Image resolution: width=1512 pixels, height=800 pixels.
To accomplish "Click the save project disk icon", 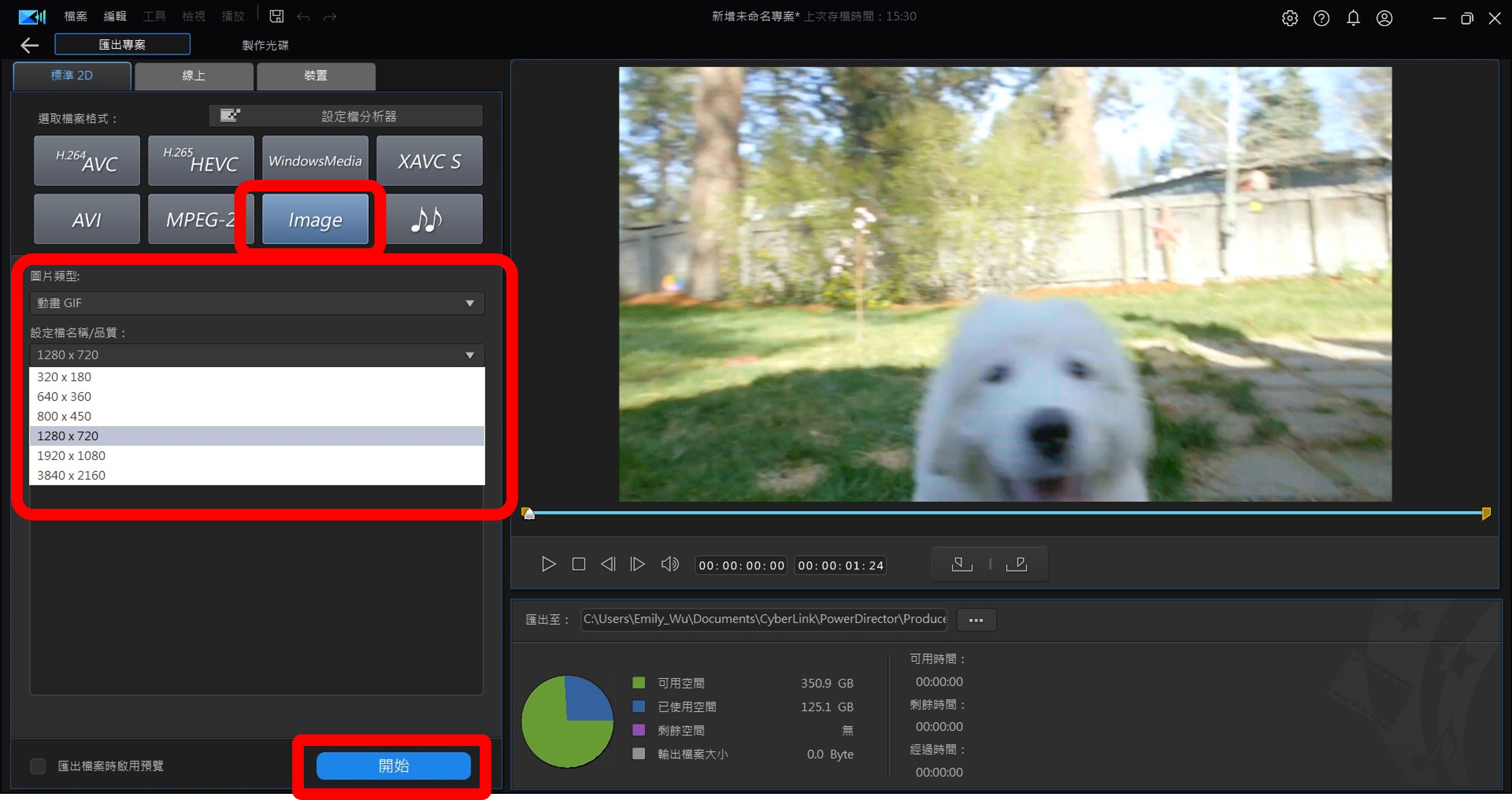I will click(277, 17).
